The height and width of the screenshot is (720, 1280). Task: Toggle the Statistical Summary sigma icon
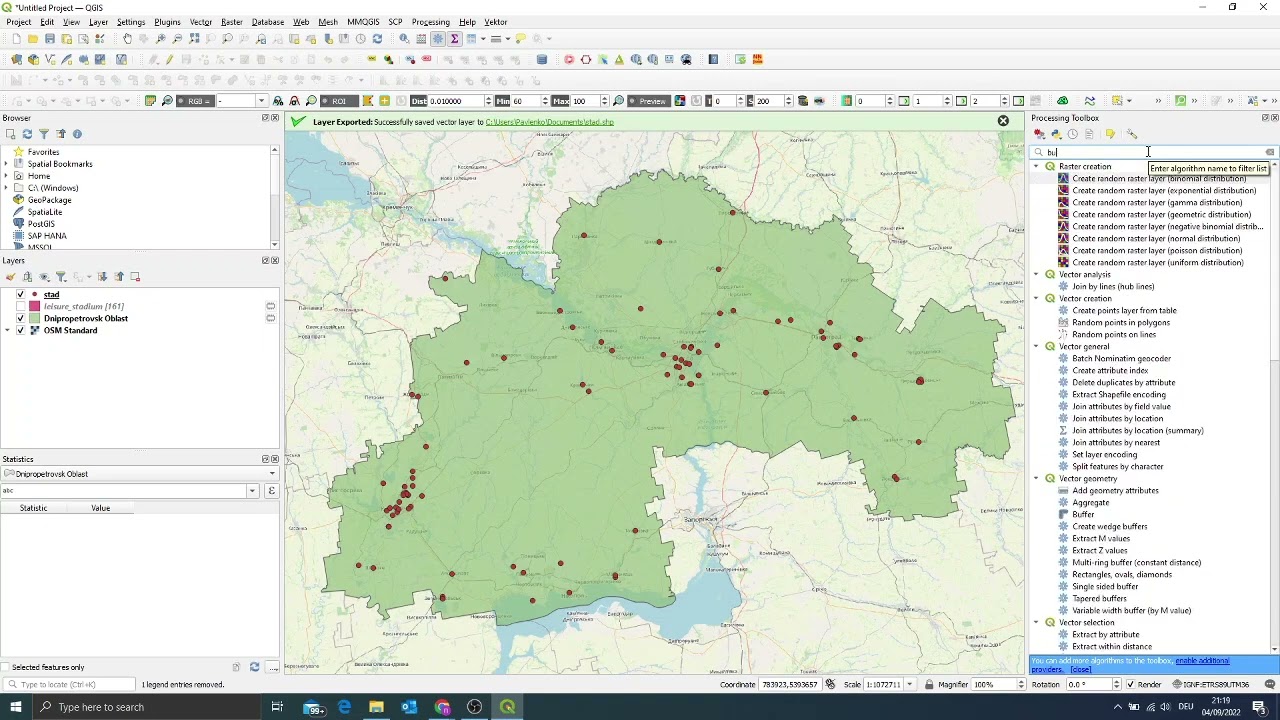tap(455, 39)
